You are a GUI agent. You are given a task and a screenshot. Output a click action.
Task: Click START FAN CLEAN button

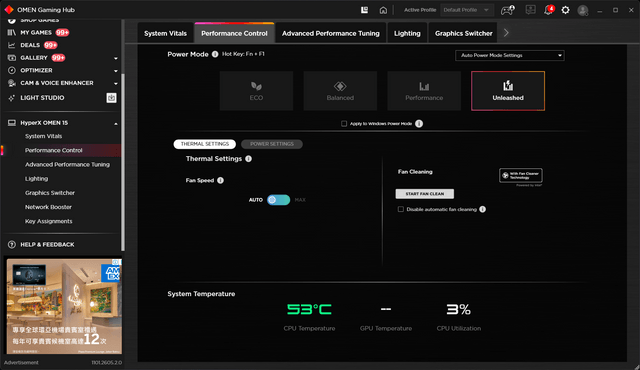coord(424,194)
